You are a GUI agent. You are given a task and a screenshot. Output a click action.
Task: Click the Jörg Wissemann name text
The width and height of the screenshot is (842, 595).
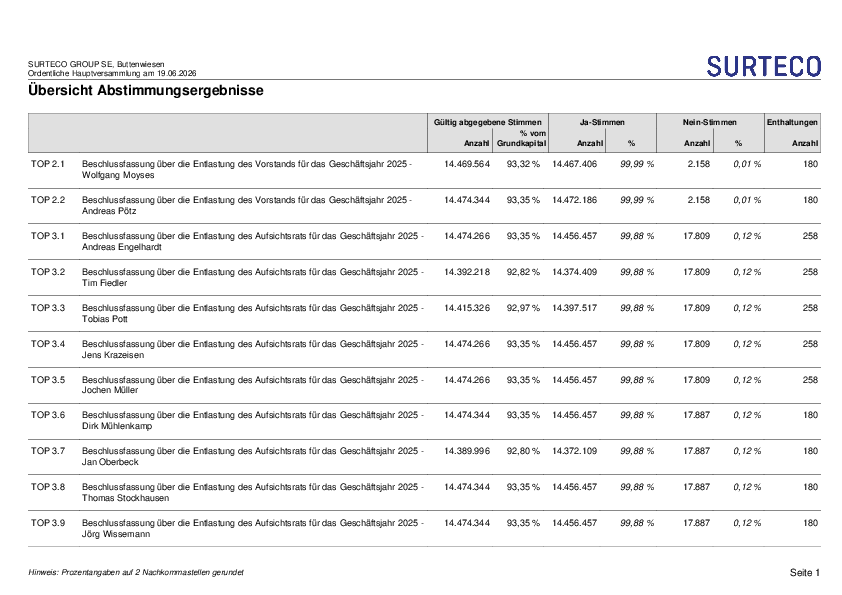pos(116,534)
